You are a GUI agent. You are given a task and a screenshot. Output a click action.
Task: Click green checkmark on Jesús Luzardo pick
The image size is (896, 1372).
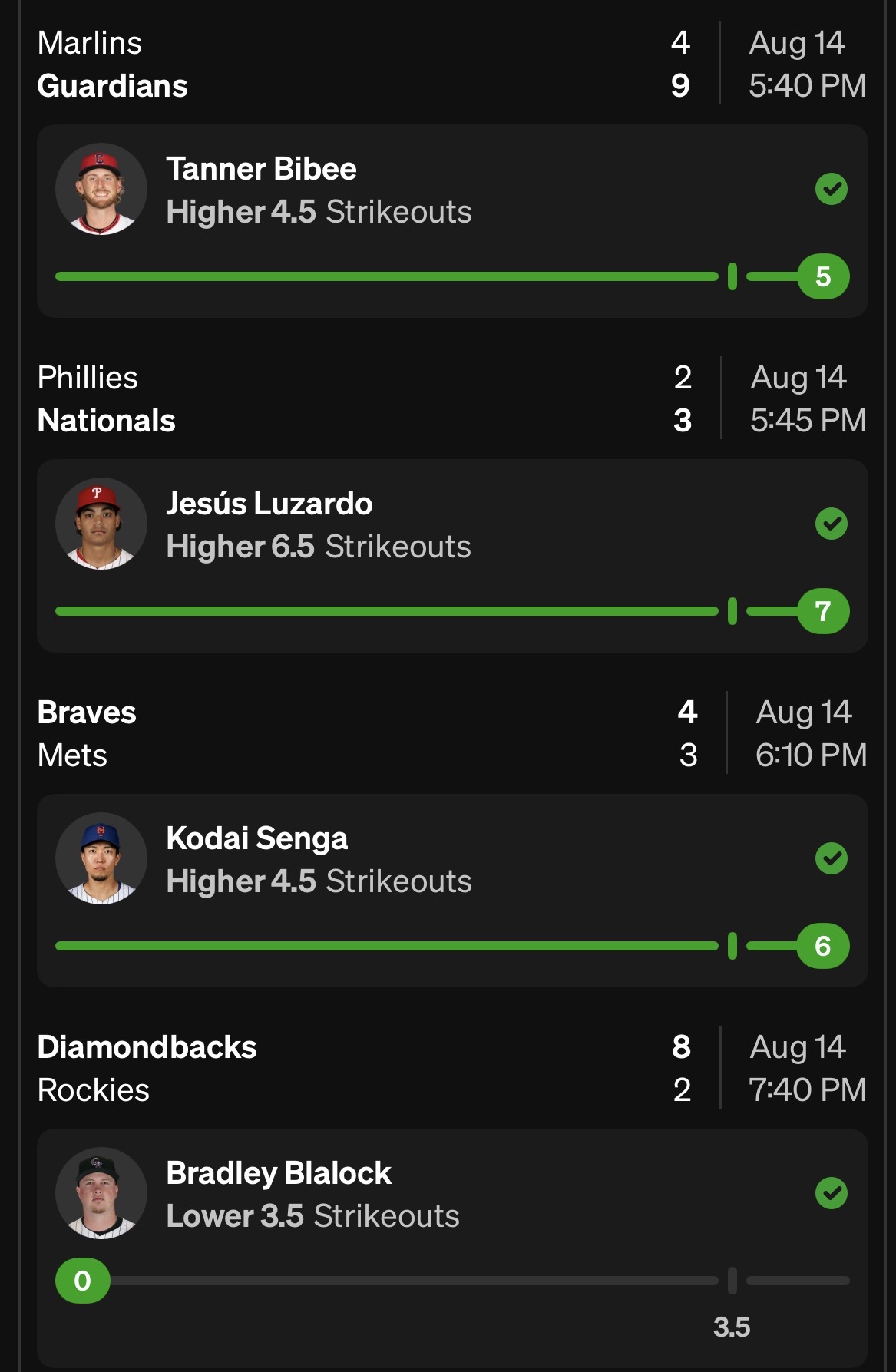[x=831, y=524]
